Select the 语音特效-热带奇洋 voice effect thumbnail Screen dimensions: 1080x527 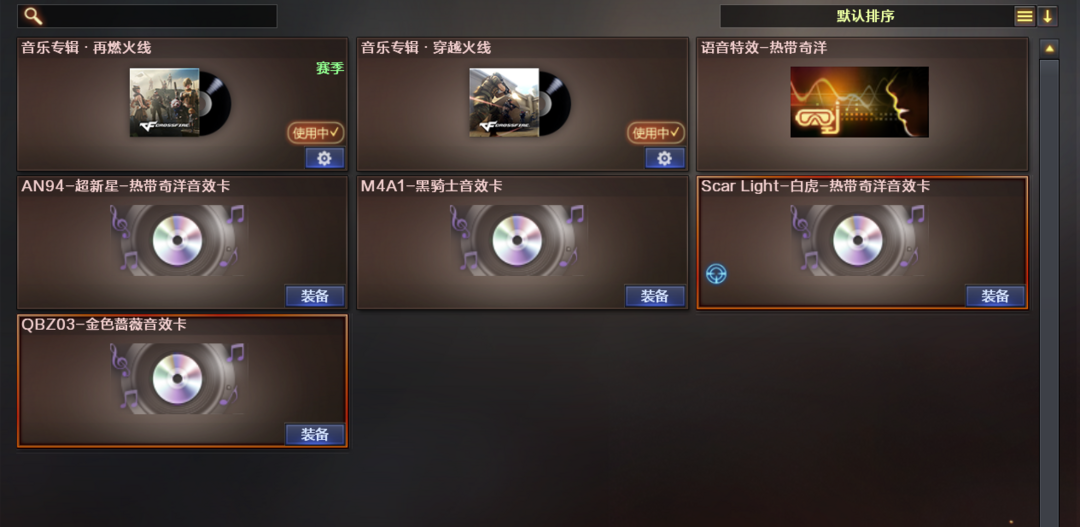(859, 102)
